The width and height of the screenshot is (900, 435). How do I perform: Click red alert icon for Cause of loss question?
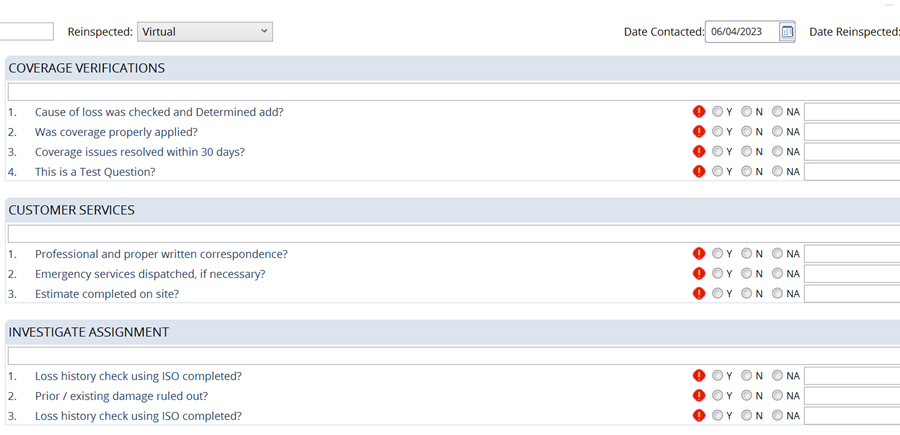click(x=699, y=112)
